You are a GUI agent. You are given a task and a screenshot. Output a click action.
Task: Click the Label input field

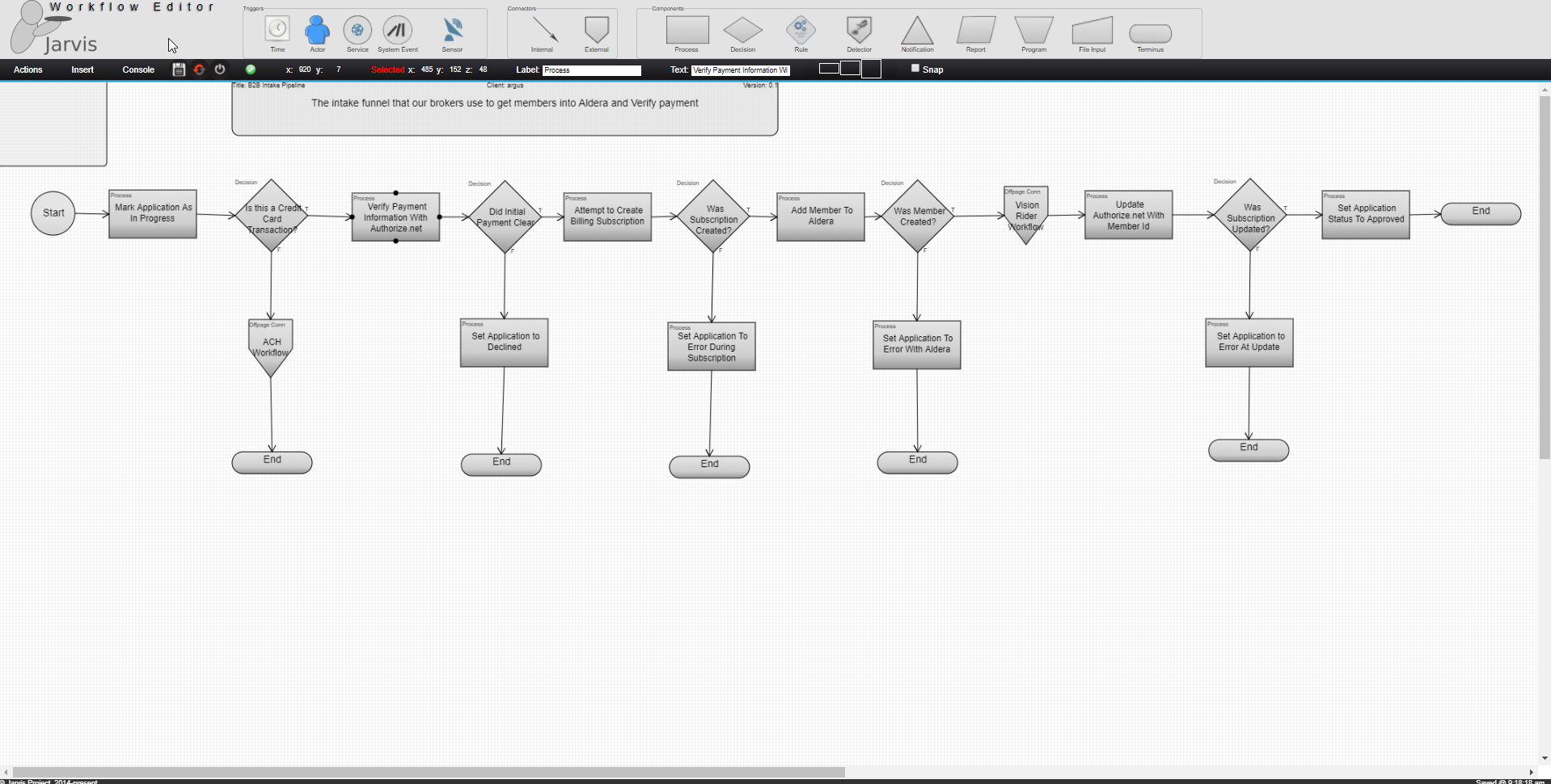[591, 70]
